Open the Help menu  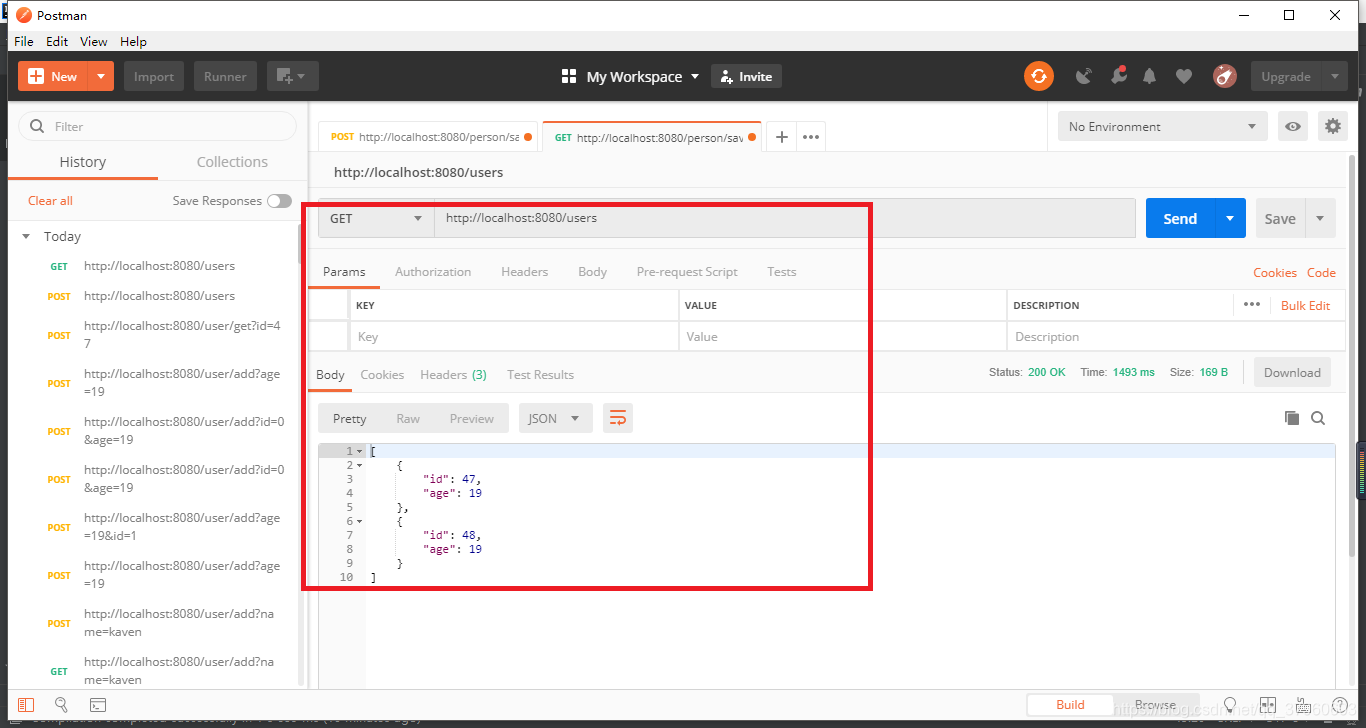pos(133,41)
